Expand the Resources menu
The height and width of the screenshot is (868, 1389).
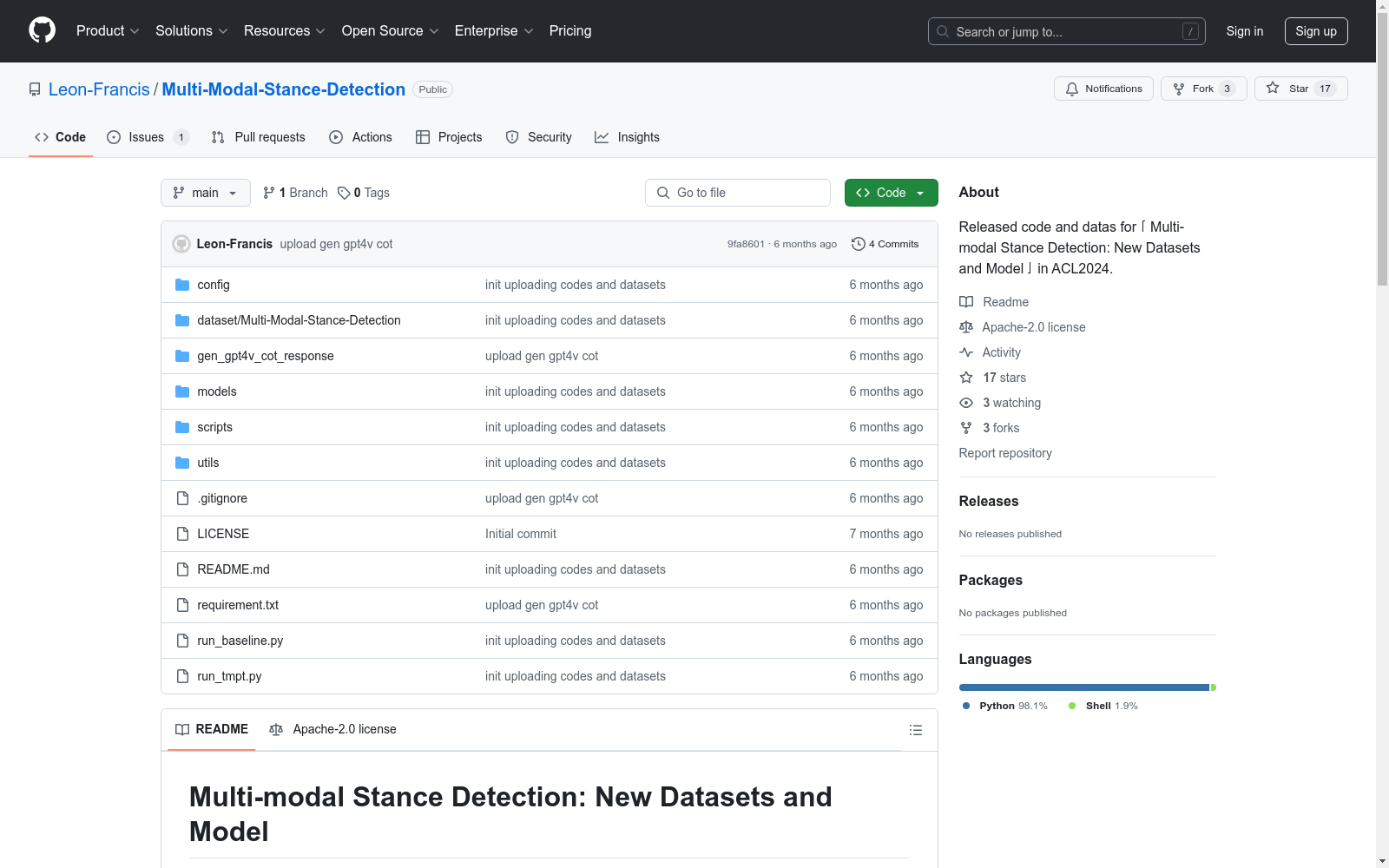click(x=285, y=30)
